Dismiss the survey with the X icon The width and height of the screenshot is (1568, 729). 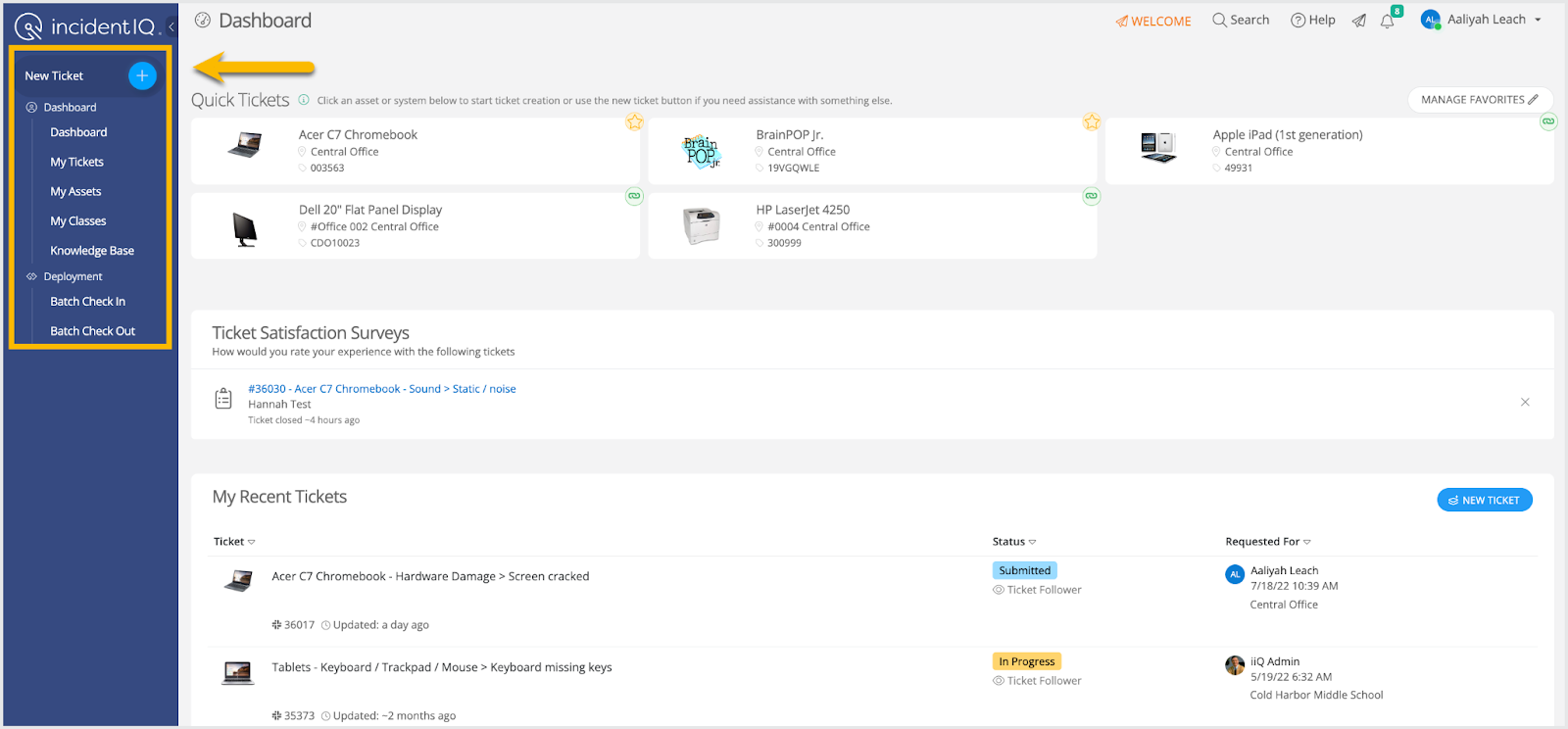1525,402
